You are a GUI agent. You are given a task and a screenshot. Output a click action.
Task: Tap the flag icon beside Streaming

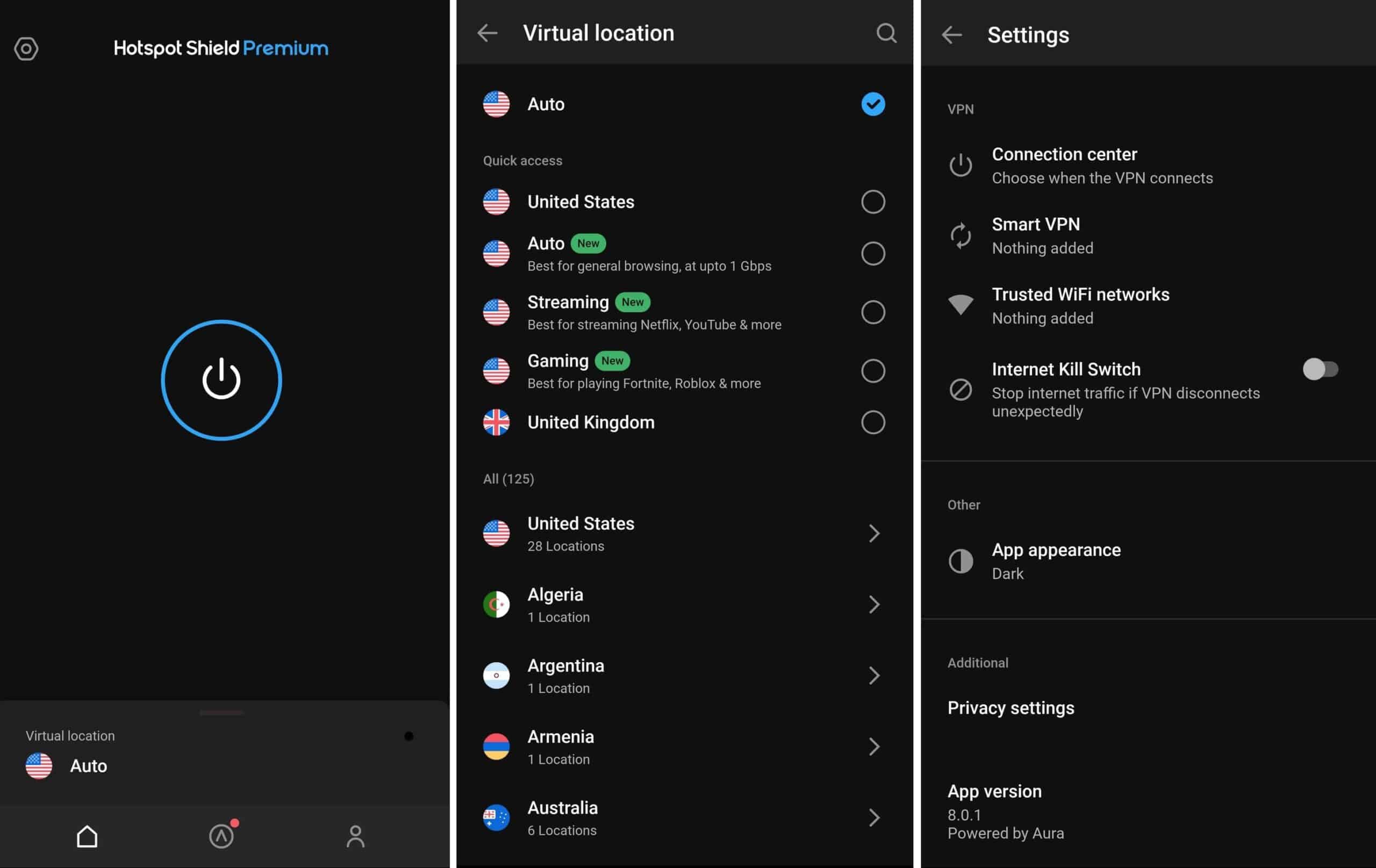[496, 313]
